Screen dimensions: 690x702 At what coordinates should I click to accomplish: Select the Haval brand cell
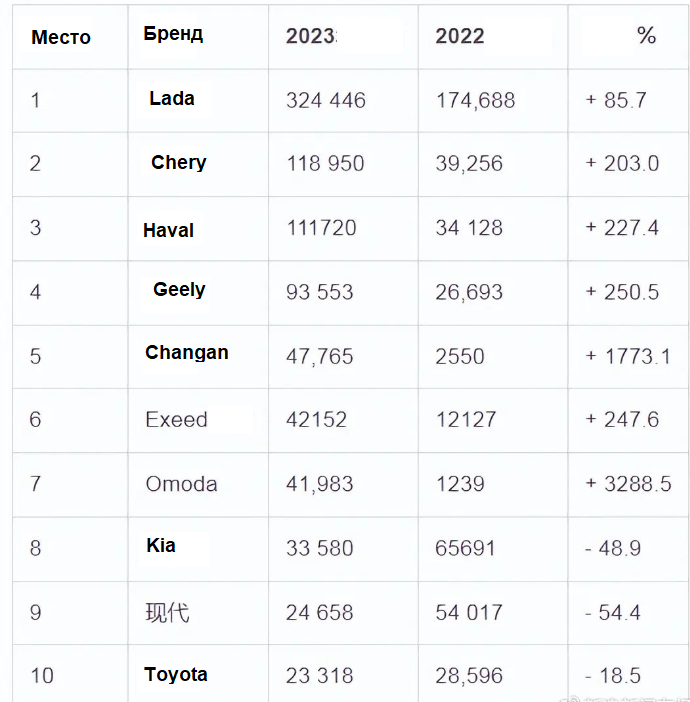(168, 230)
